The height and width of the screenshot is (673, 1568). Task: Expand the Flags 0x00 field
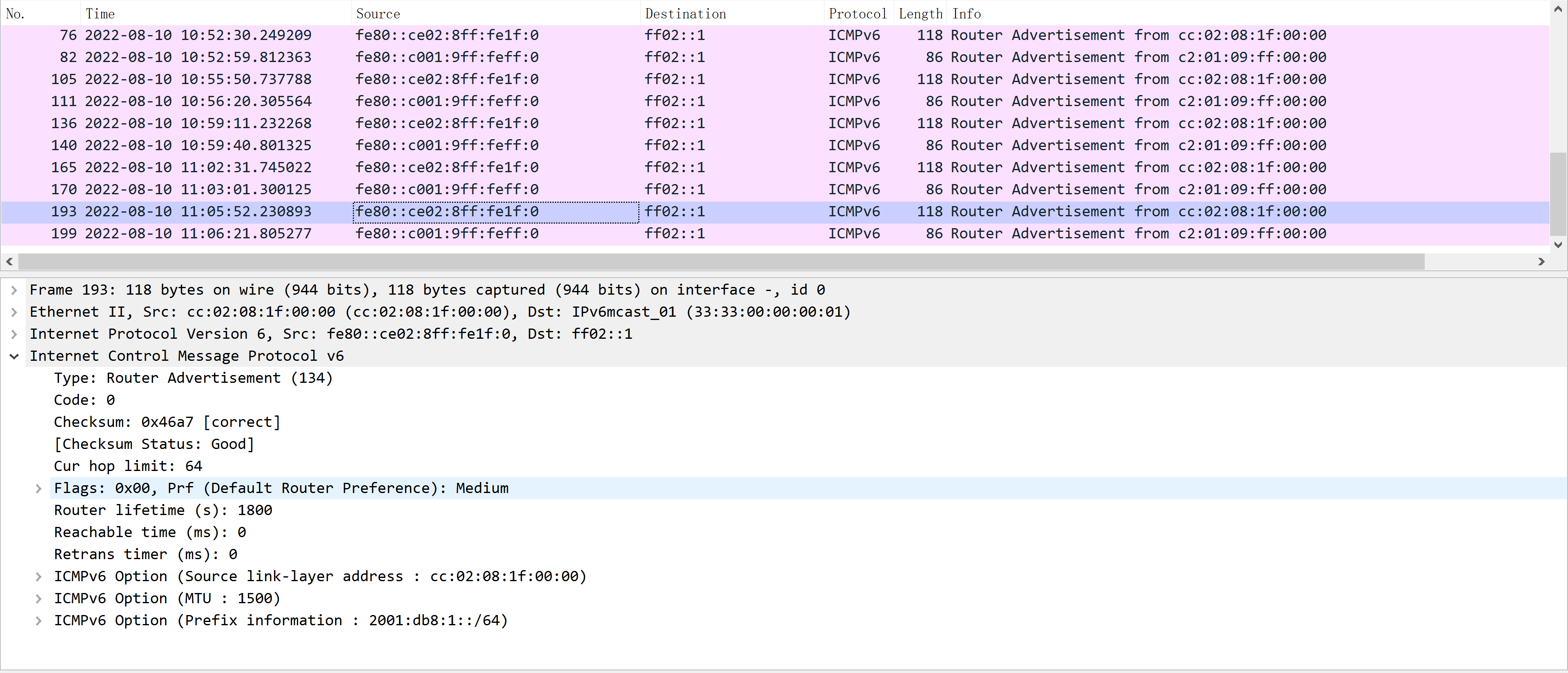pyautogui.click(x=38, y=489)
